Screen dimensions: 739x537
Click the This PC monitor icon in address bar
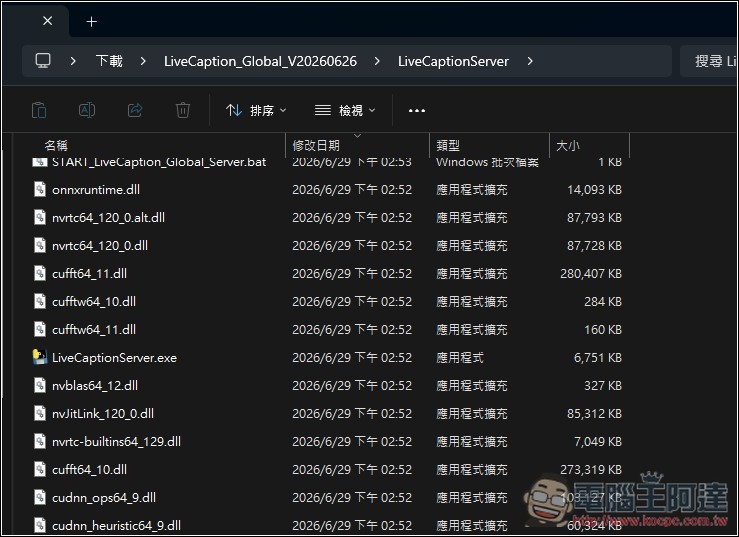click(43, 61)
